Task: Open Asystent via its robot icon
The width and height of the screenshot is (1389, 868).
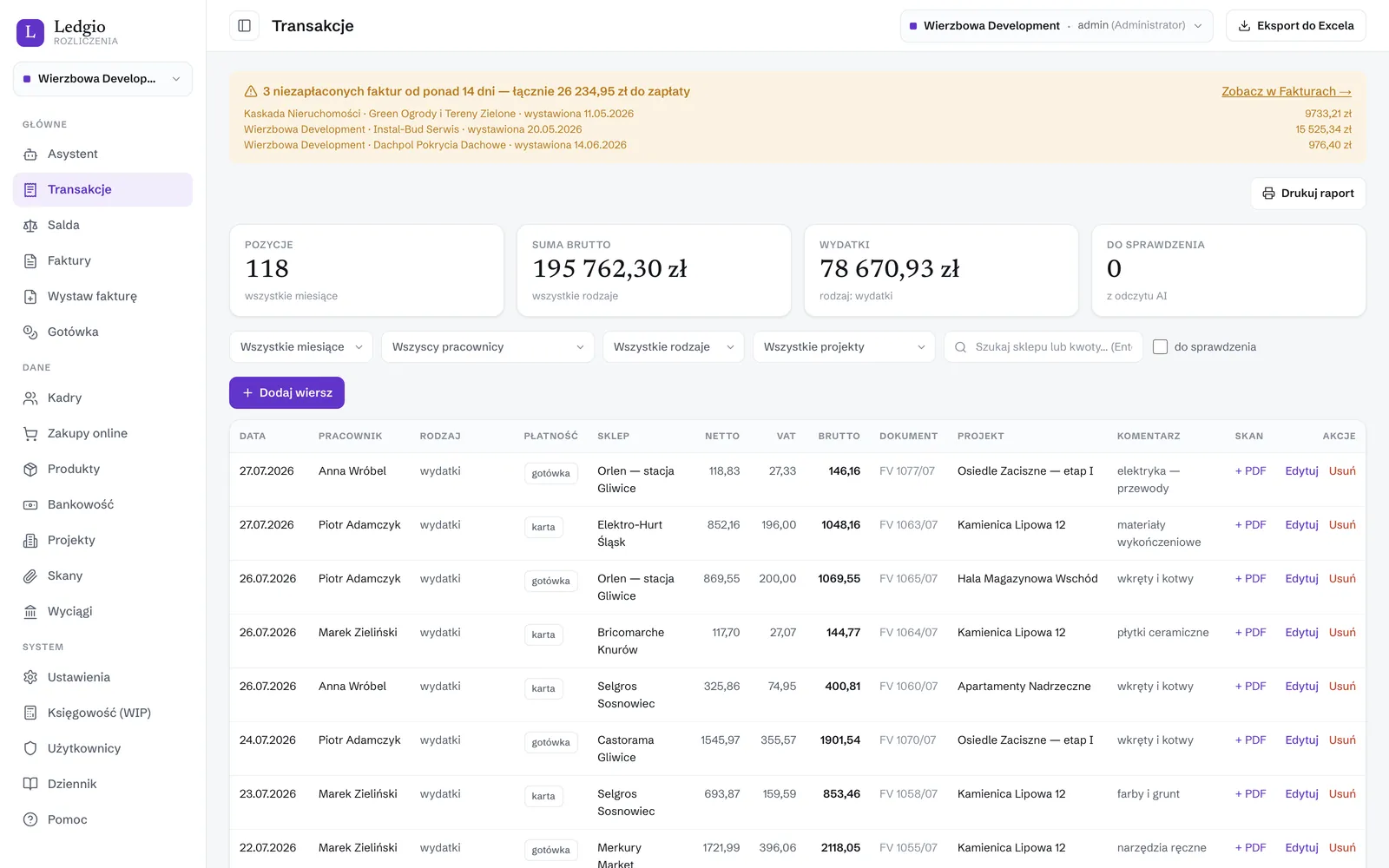Action: (30, 155)
